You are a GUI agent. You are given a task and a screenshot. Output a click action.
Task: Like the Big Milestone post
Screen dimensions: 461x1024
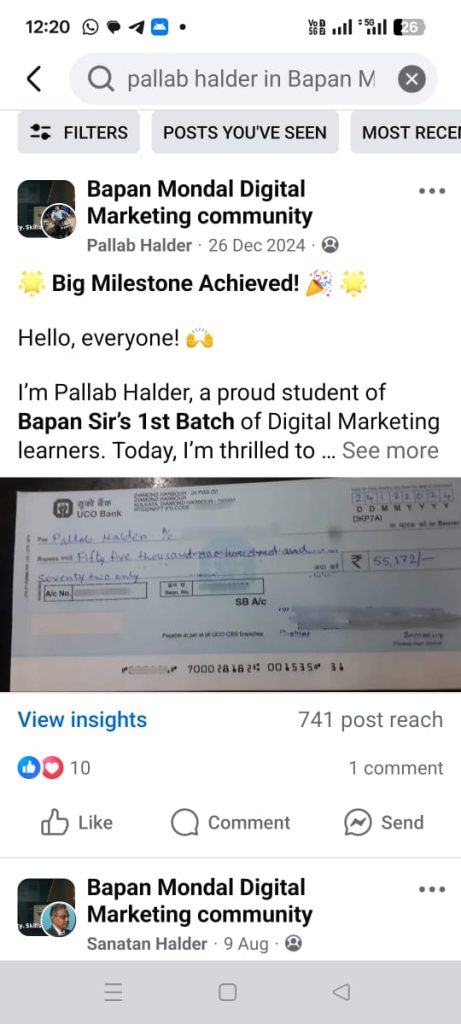(x=76, y=823)
